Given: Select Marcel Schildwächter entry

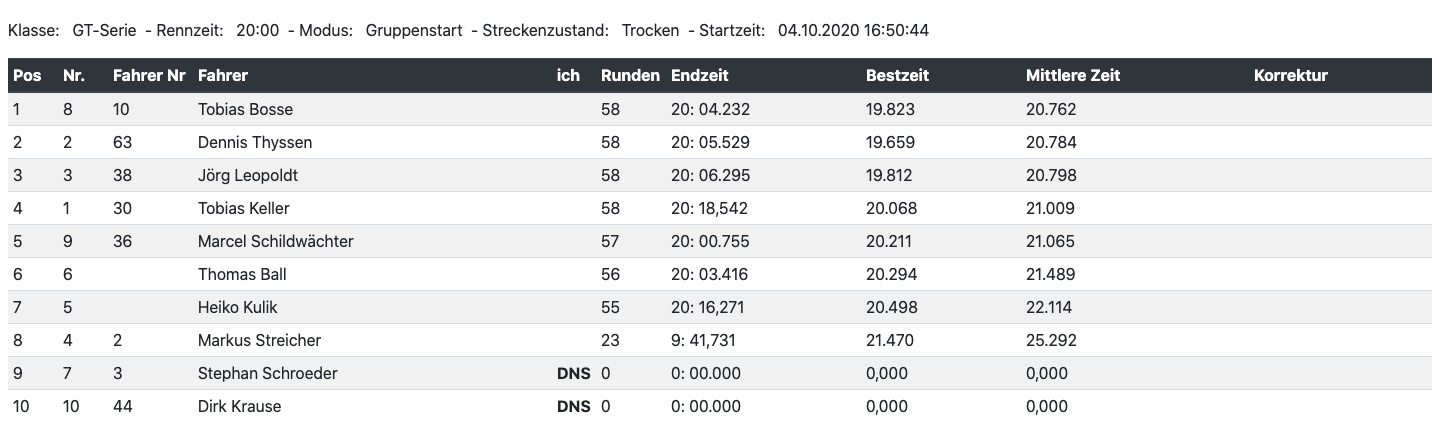Looking at the screenshot, I should (x=275, y=241).
